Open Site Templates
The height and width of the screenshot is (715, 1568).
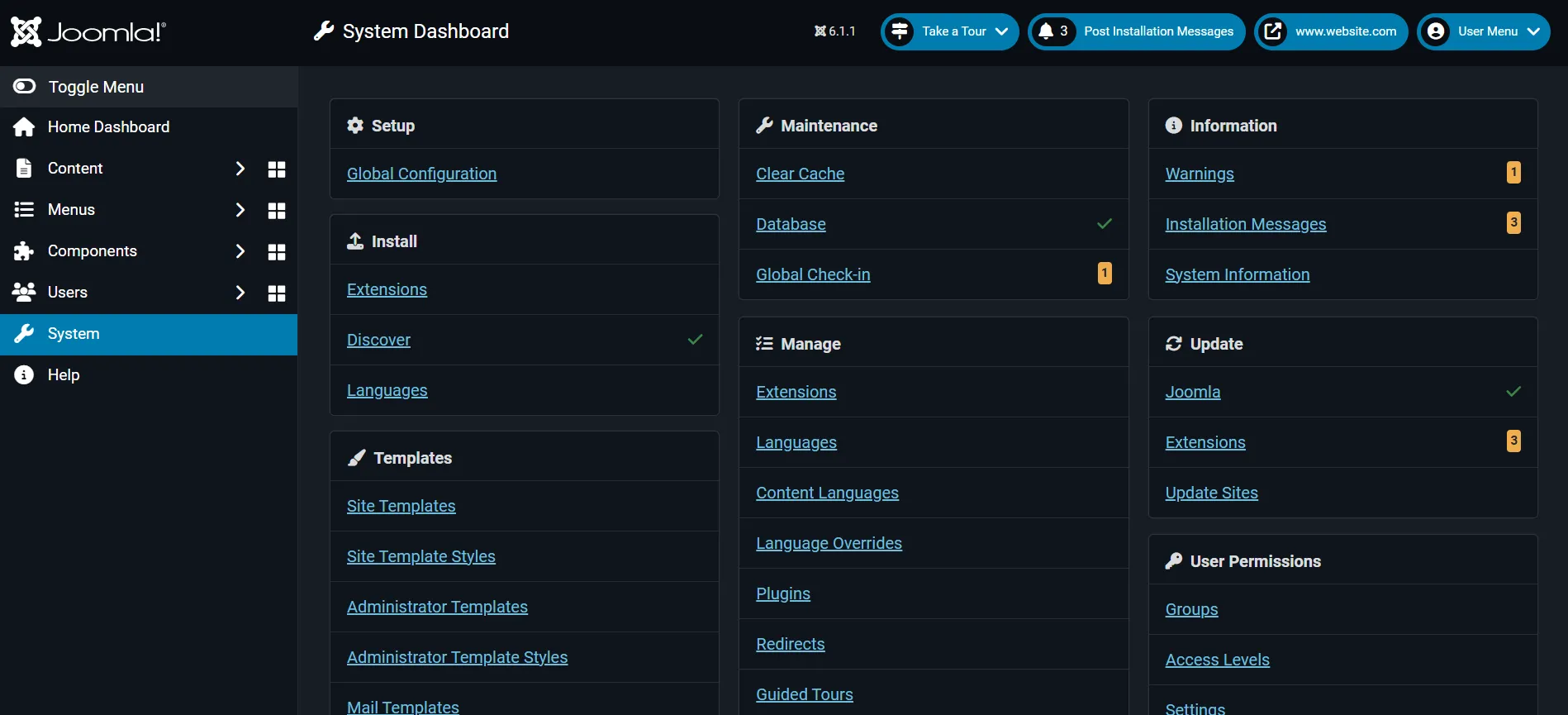point(401,506)
